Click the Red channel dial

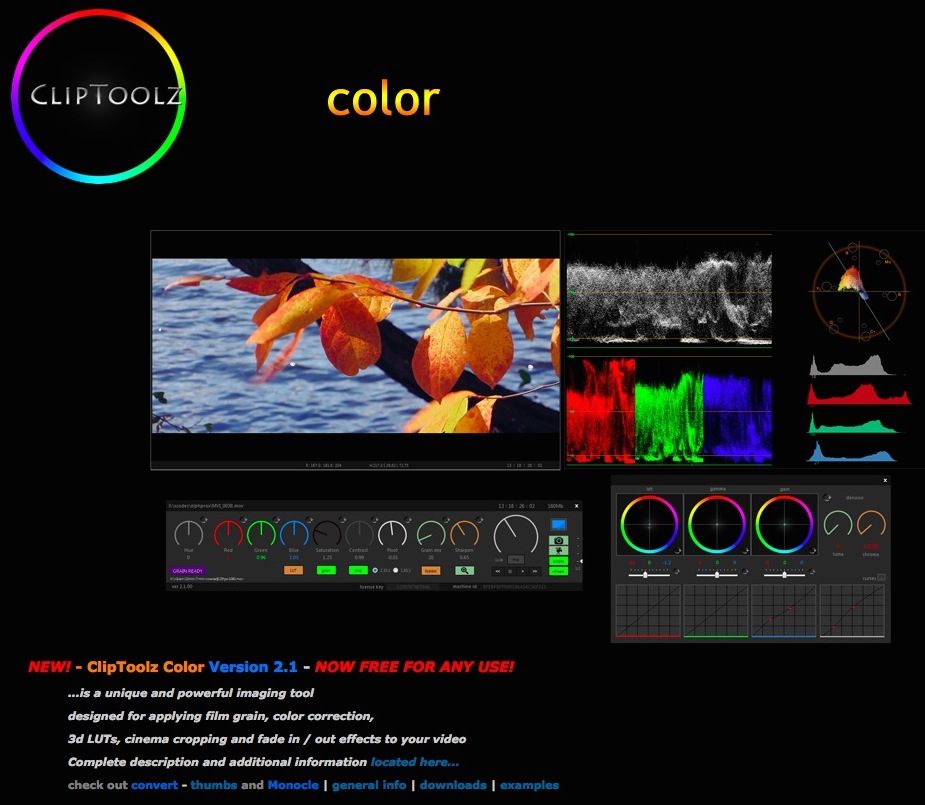coord(228,533)
